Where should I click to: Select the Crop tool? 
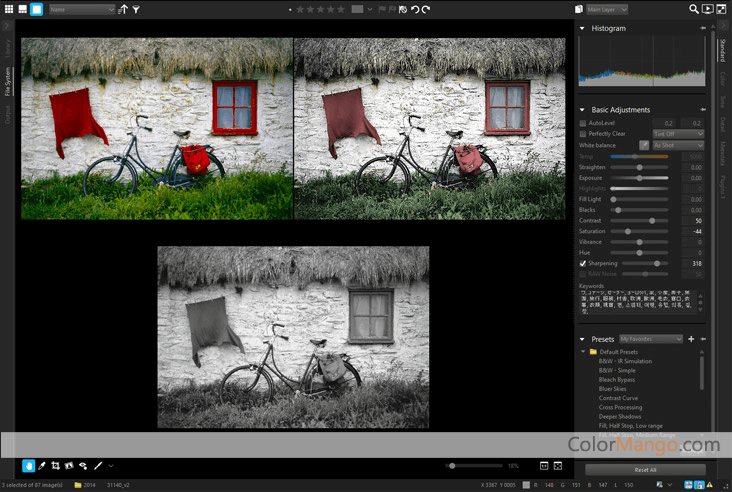pyautogui.click(x=55, y=466)
